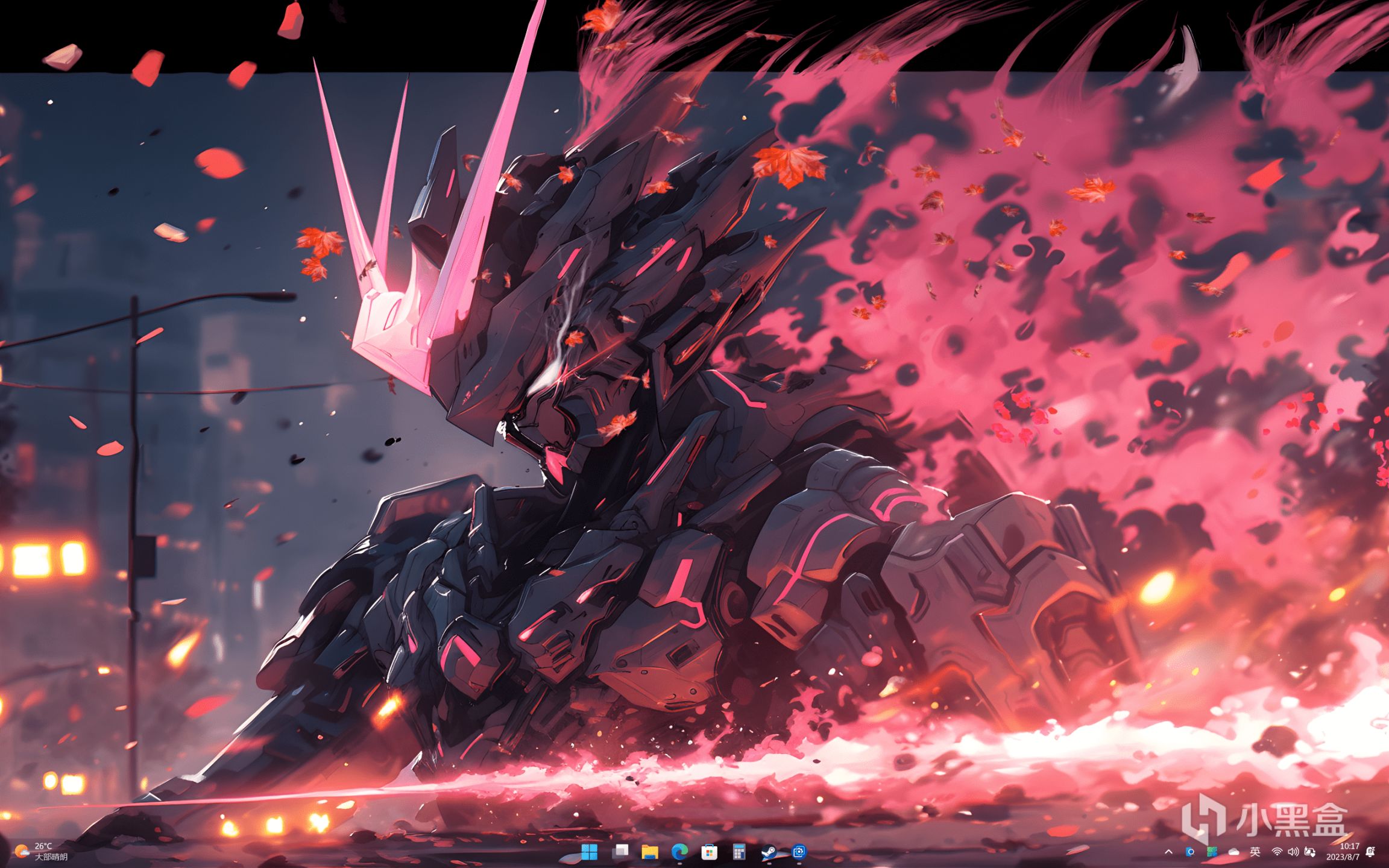1389x868 pixels.
Task: Open the clock showing 10:17 2023/8/7
Action: [1343, 852]
